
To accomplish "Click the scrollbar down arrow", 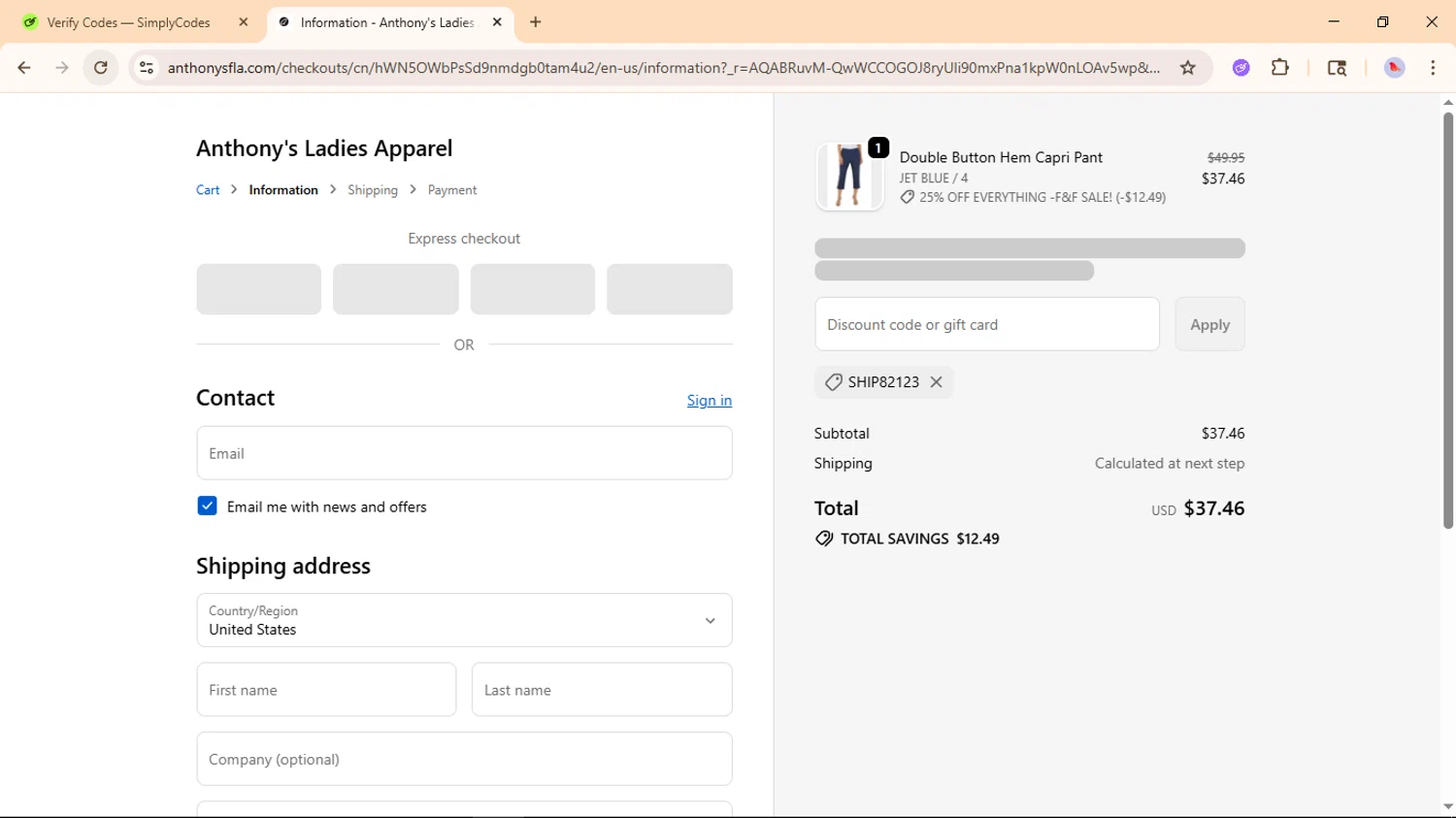I will pyautogui.click(x=1448, y=806).
